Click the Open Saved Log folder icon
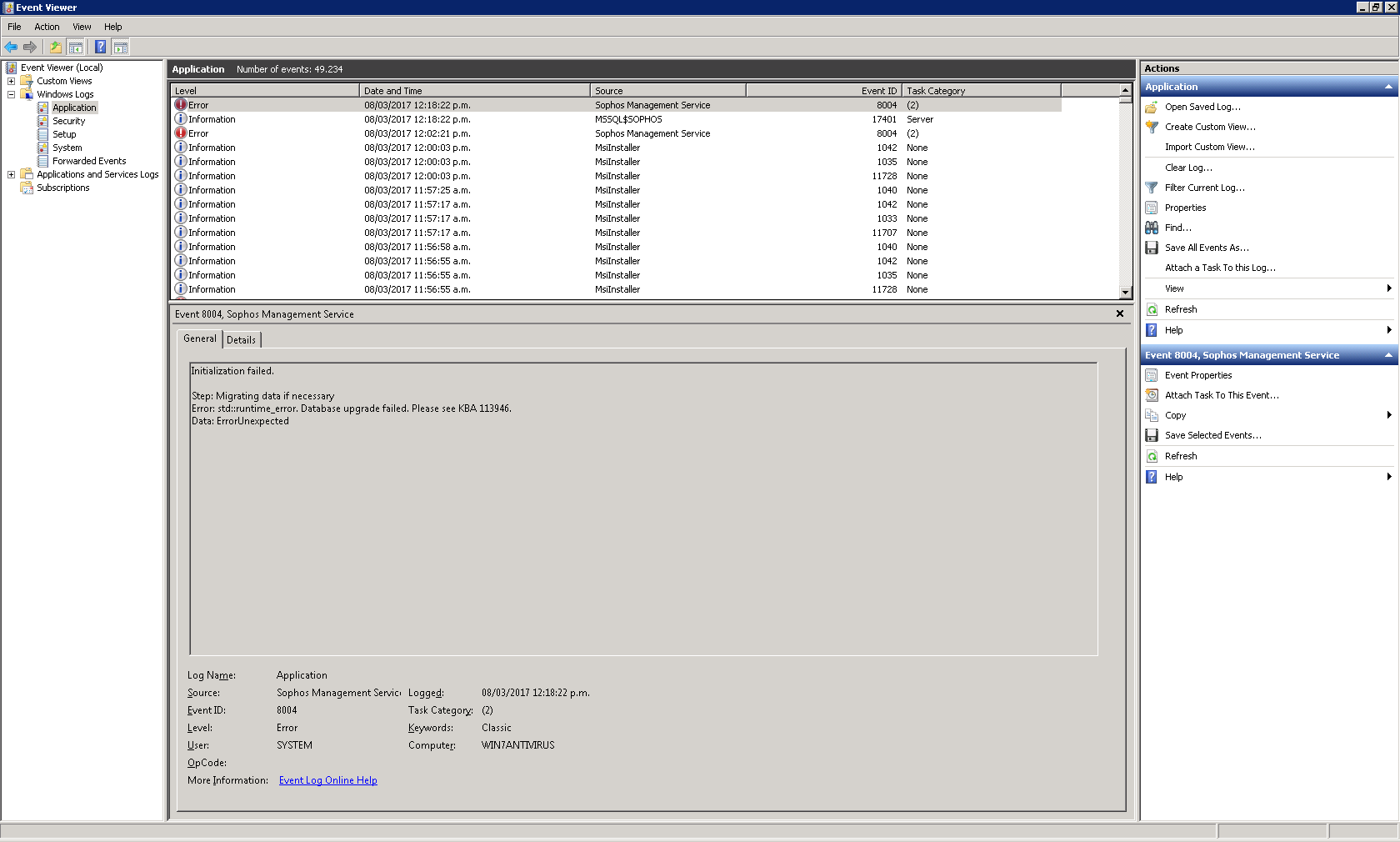 [1152, 107]
